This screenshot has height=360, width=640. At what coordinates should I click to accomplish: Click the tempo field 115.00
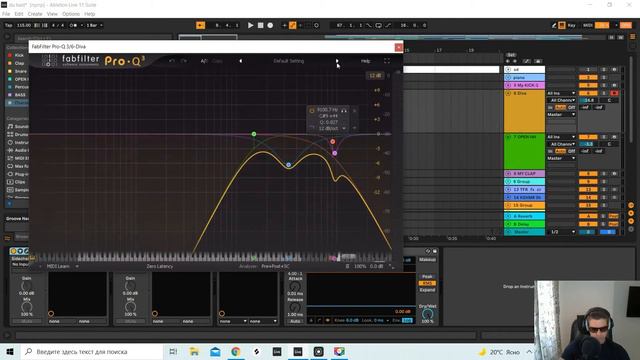[x=24, y=25]
